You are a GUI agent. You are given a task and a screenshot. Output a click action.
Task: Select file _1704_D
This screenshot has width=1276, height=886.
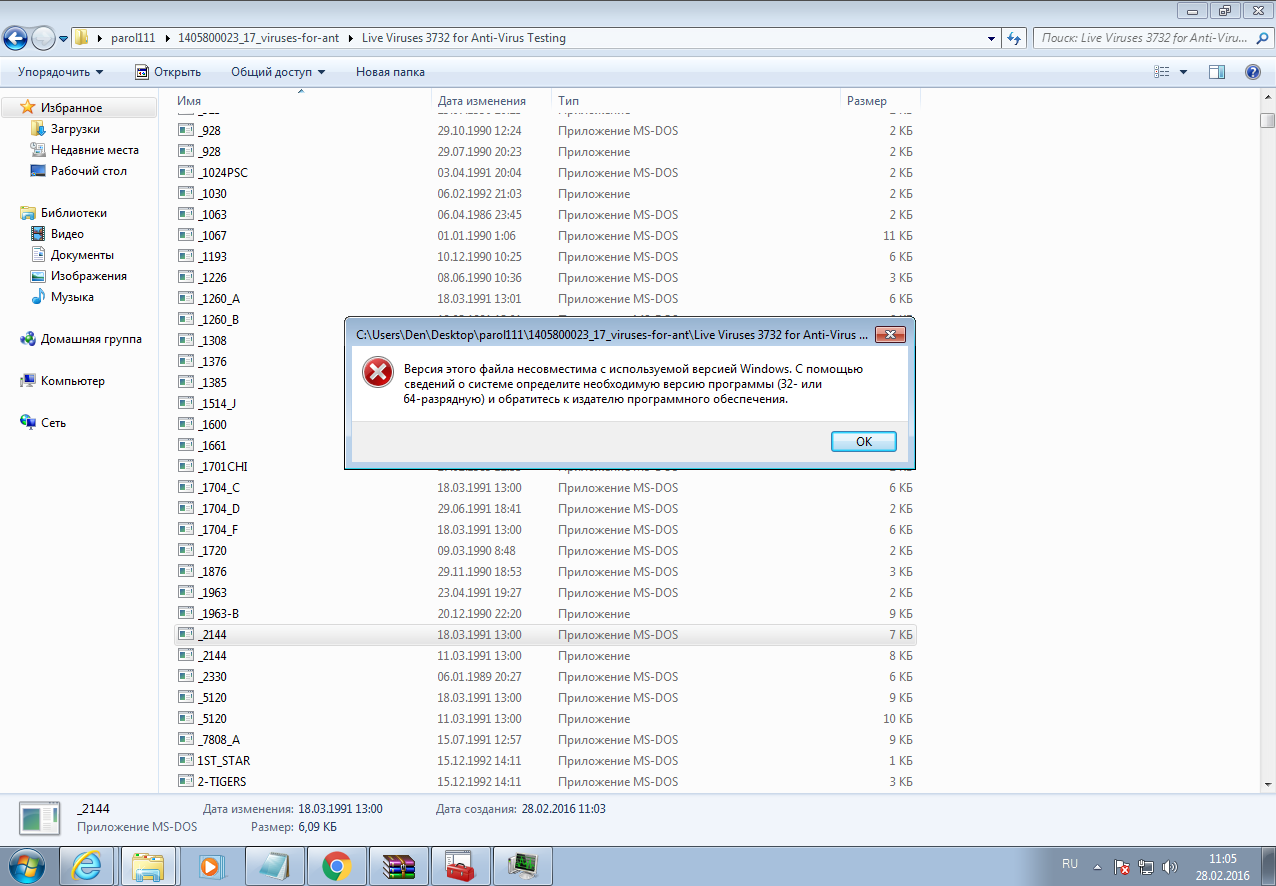(x=219, y=509)
